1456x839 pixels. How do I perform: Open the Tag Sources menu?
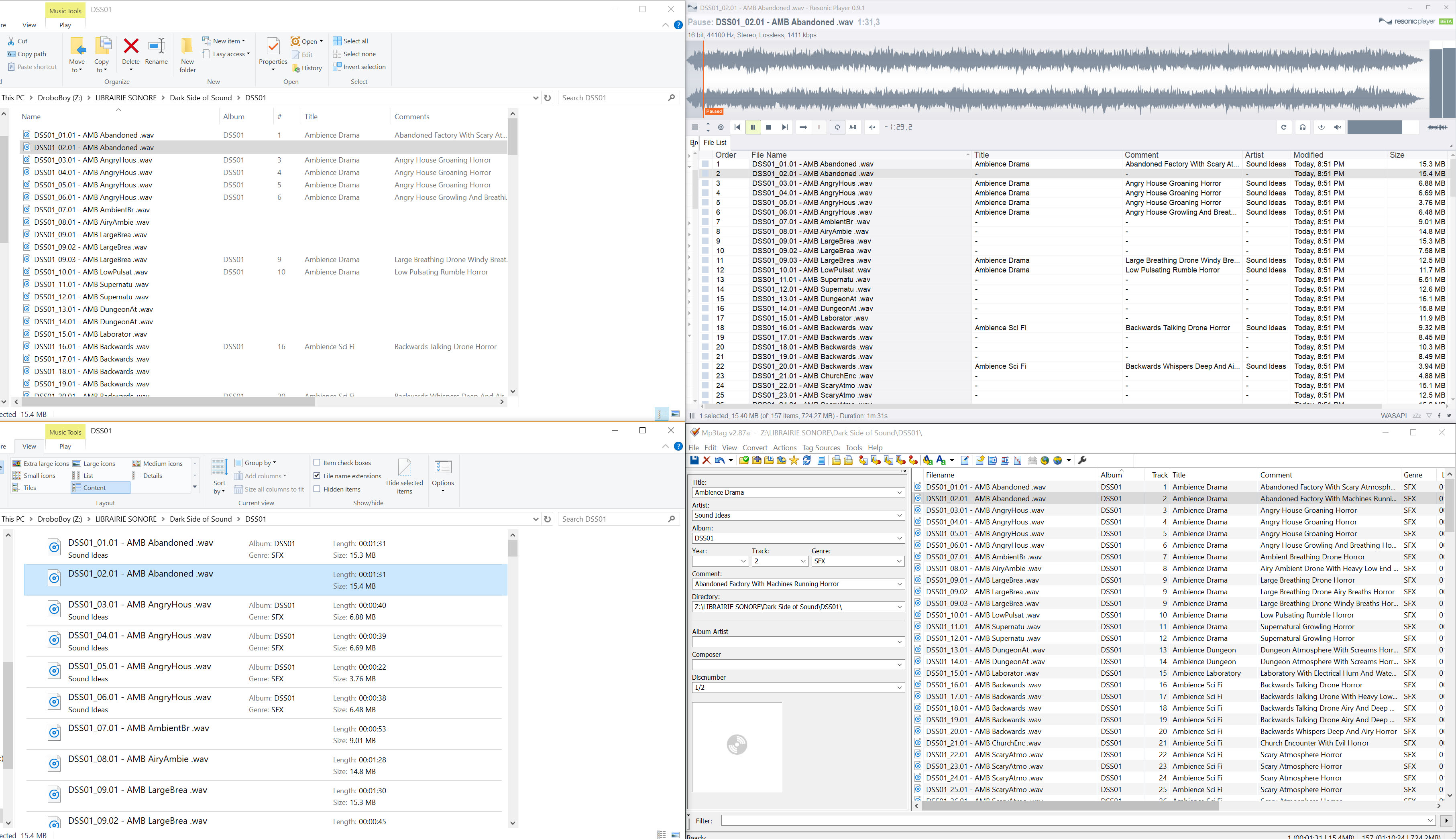(821, 447)
